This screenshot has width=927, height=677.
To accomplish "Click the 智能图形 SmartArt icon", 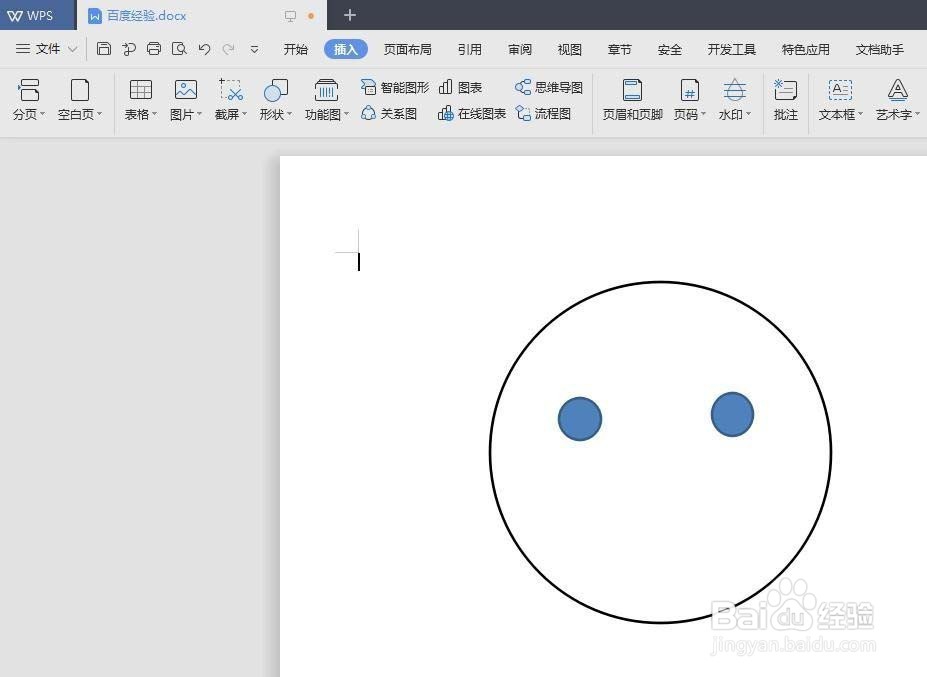I will coord(396,87).
